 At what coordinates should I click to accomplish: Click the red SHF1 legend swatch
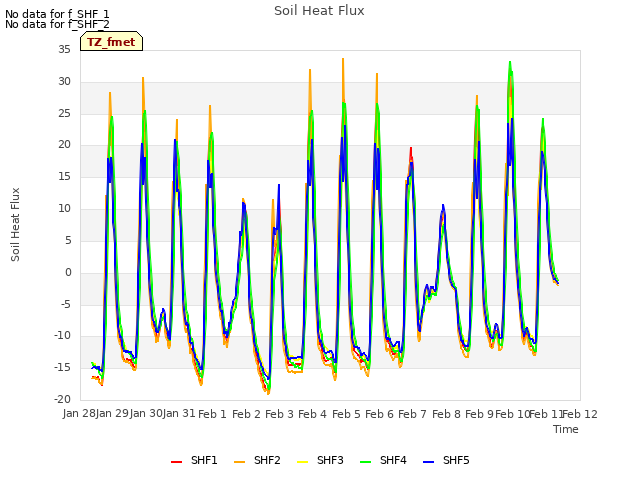point(176,462)
